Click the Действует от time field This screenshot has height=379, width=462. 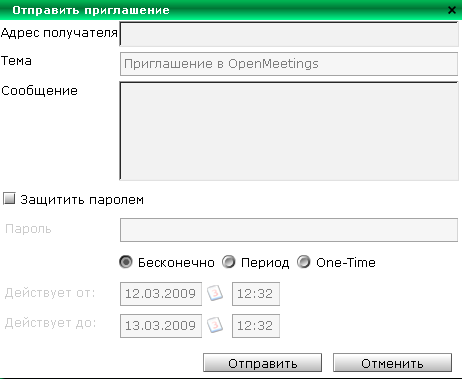tap(256, 294)
